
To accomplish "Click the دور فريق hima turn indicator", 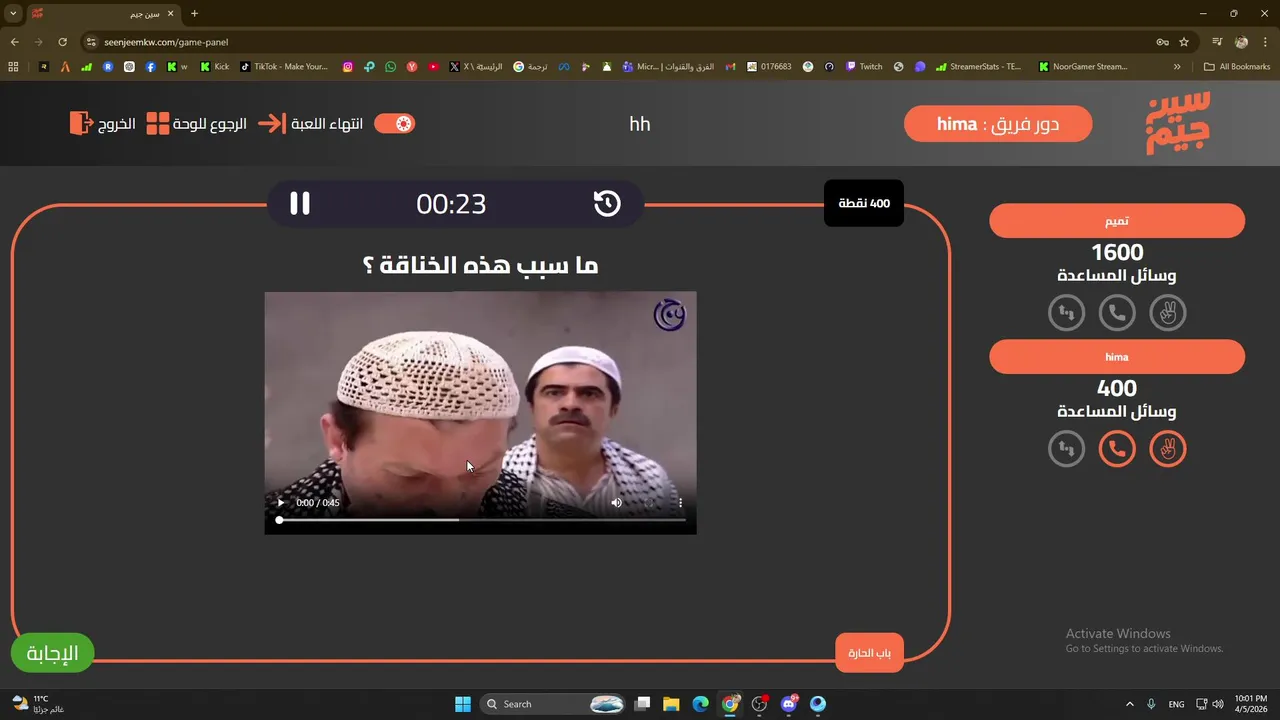I will pyautogui.click(x=998, y=124).
